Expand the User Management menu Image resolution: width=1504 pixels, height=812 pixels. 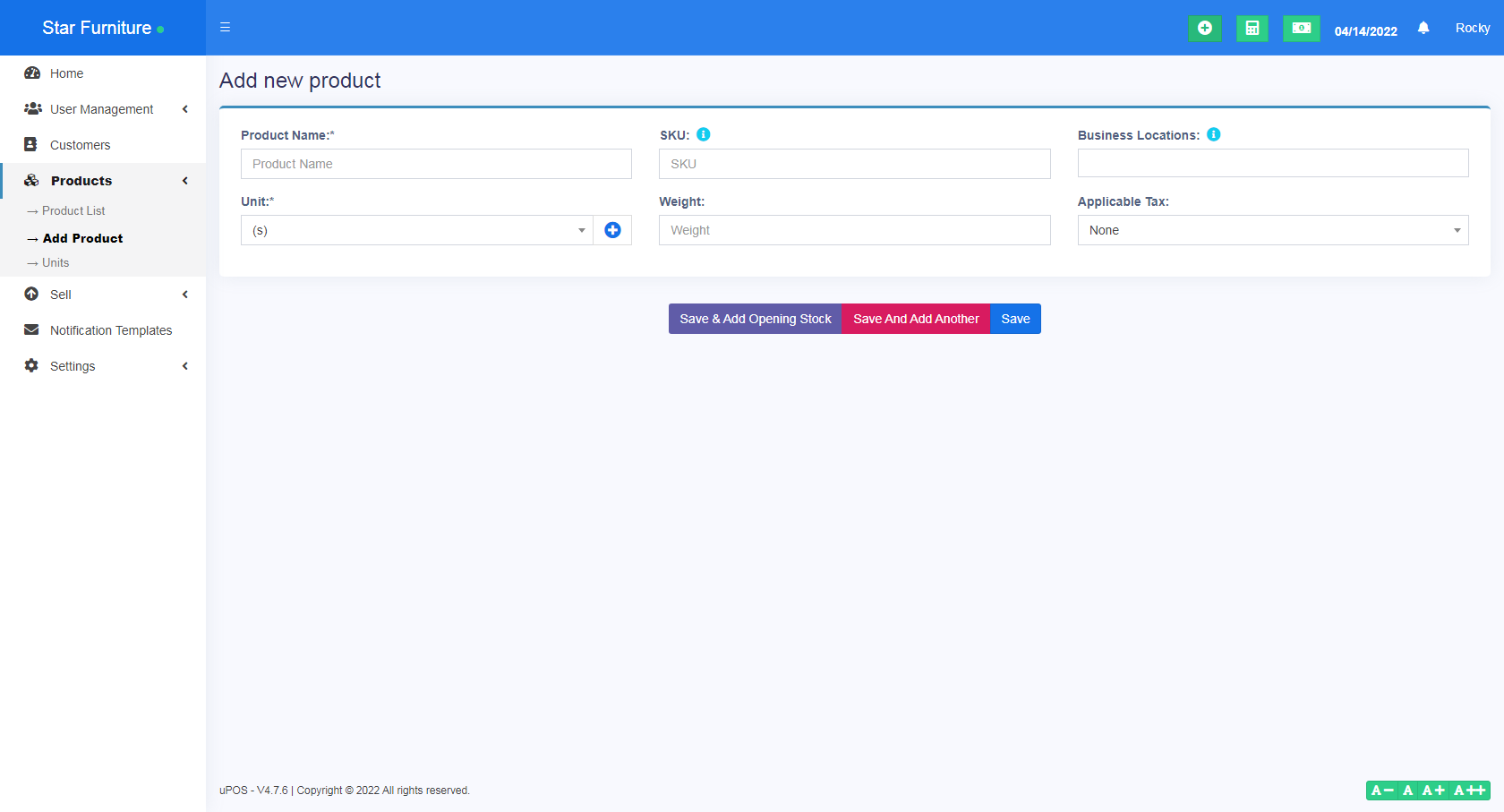pyautogui.click(x=102, y=109)
